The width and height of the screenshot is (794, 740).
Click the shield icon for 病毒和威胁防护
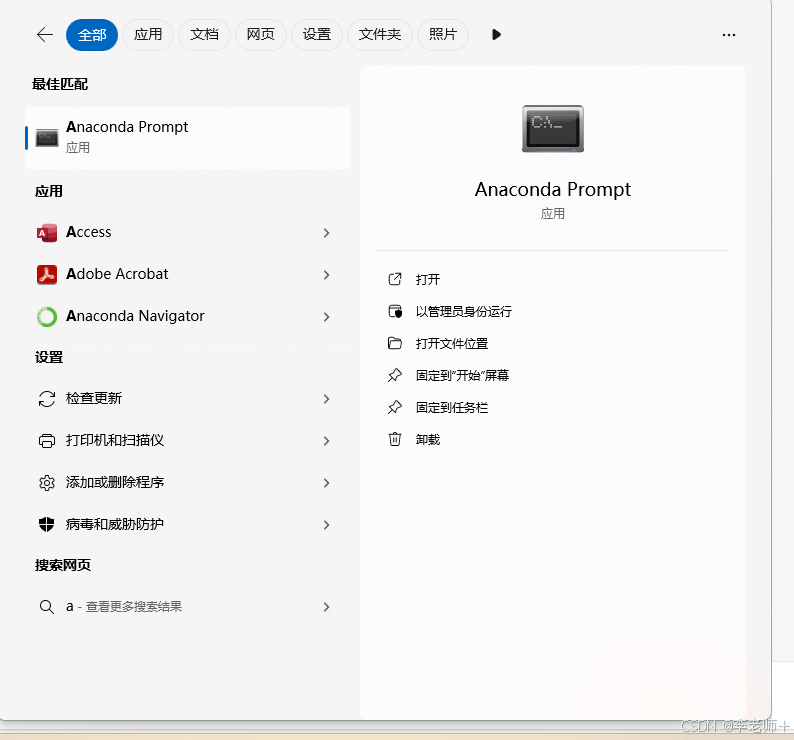(47, 524)
